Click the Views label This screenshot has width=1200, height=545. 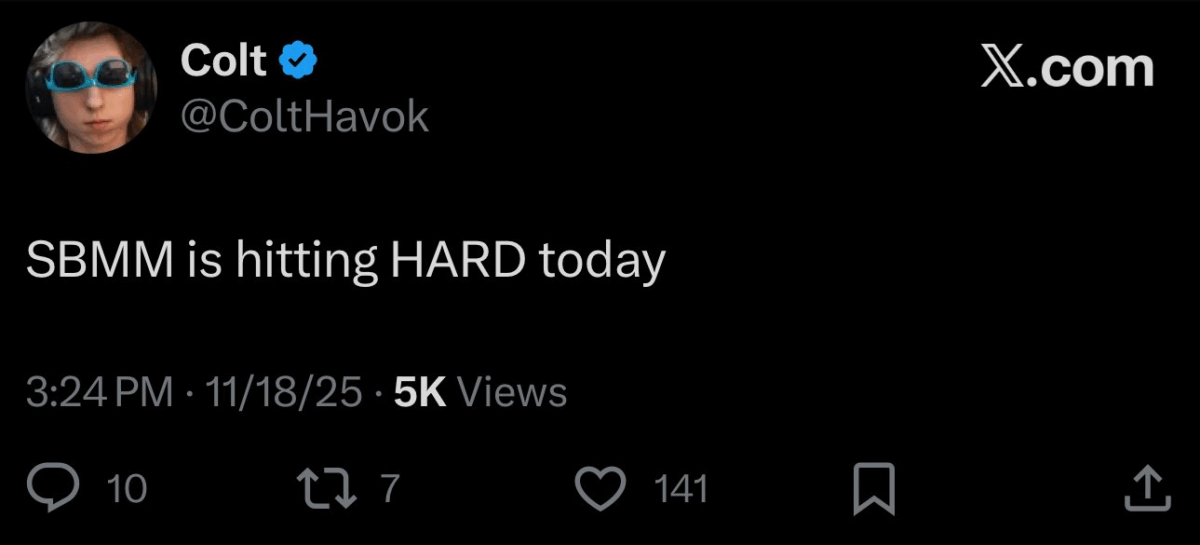[x=511, y=393]
